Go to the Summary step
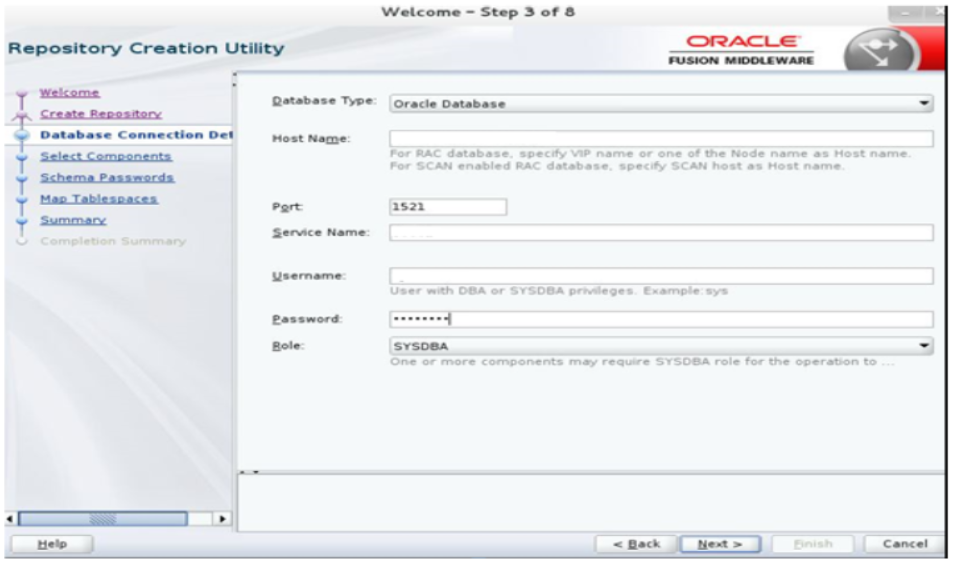Screen dimensions: 955x566 click(x=73, y=220)
